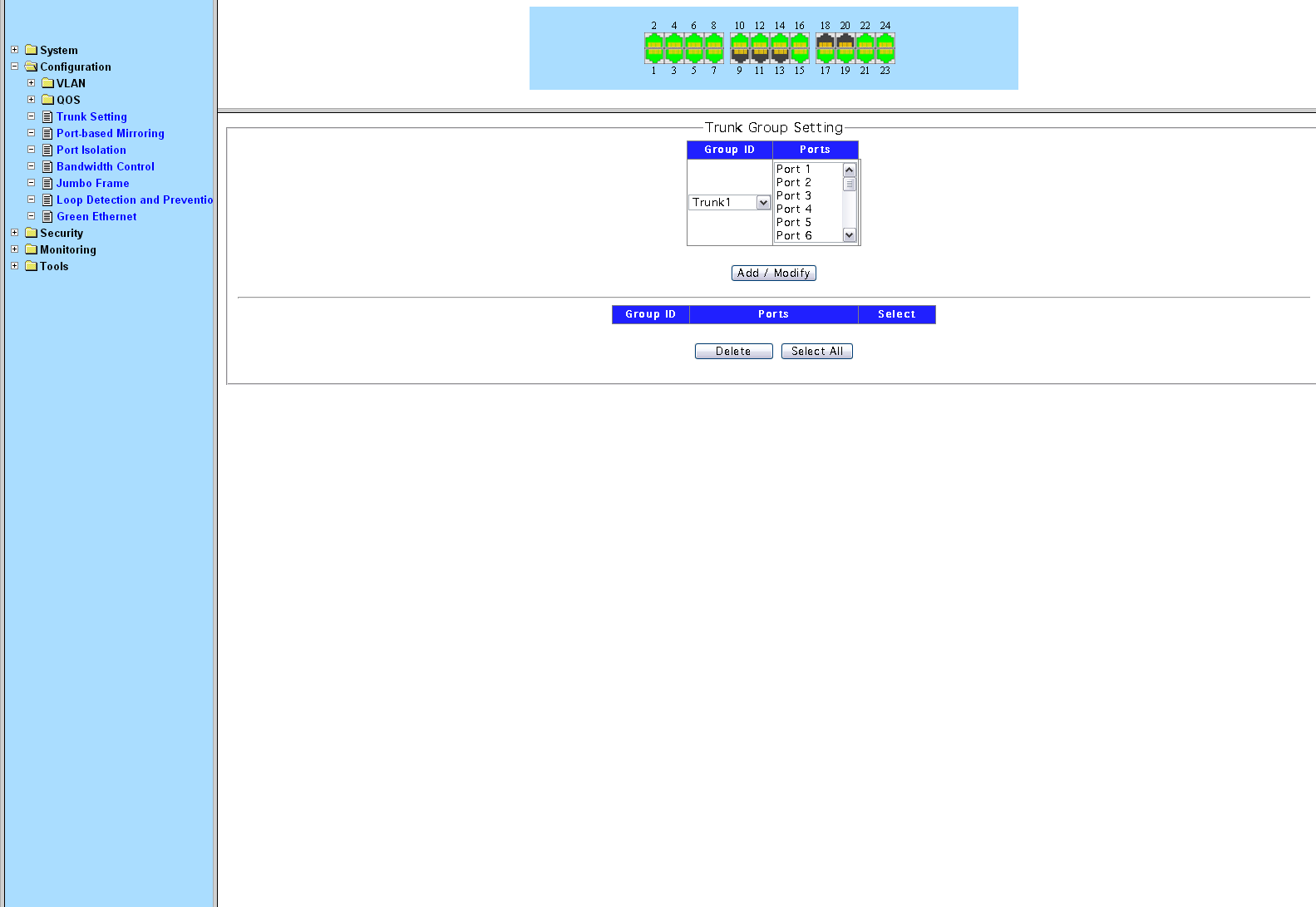
Task: Go to Bandwidth Control settings
Action: (105, 167)
